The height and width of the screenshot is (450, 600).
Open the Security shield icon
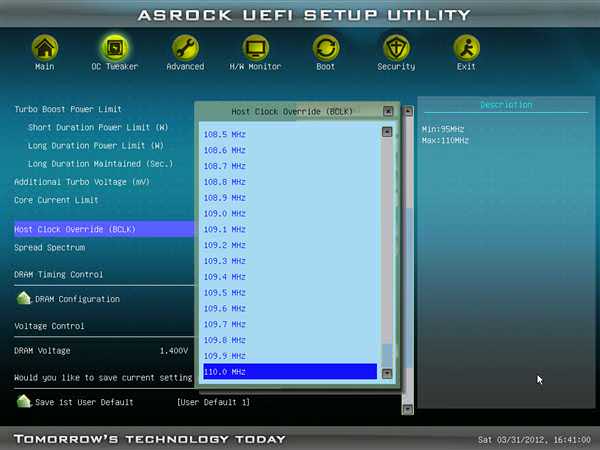396,48
